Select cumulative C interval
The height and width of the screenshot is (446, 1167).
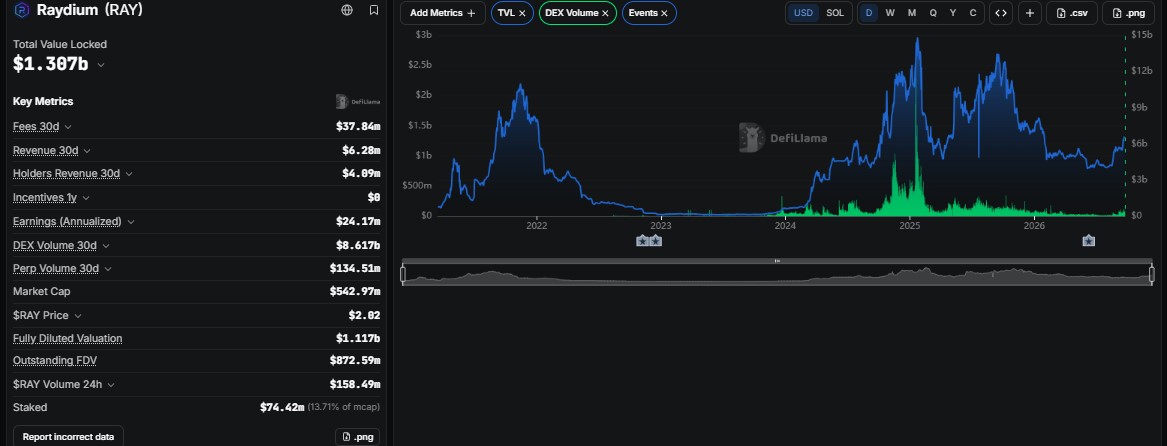[973, 13]
